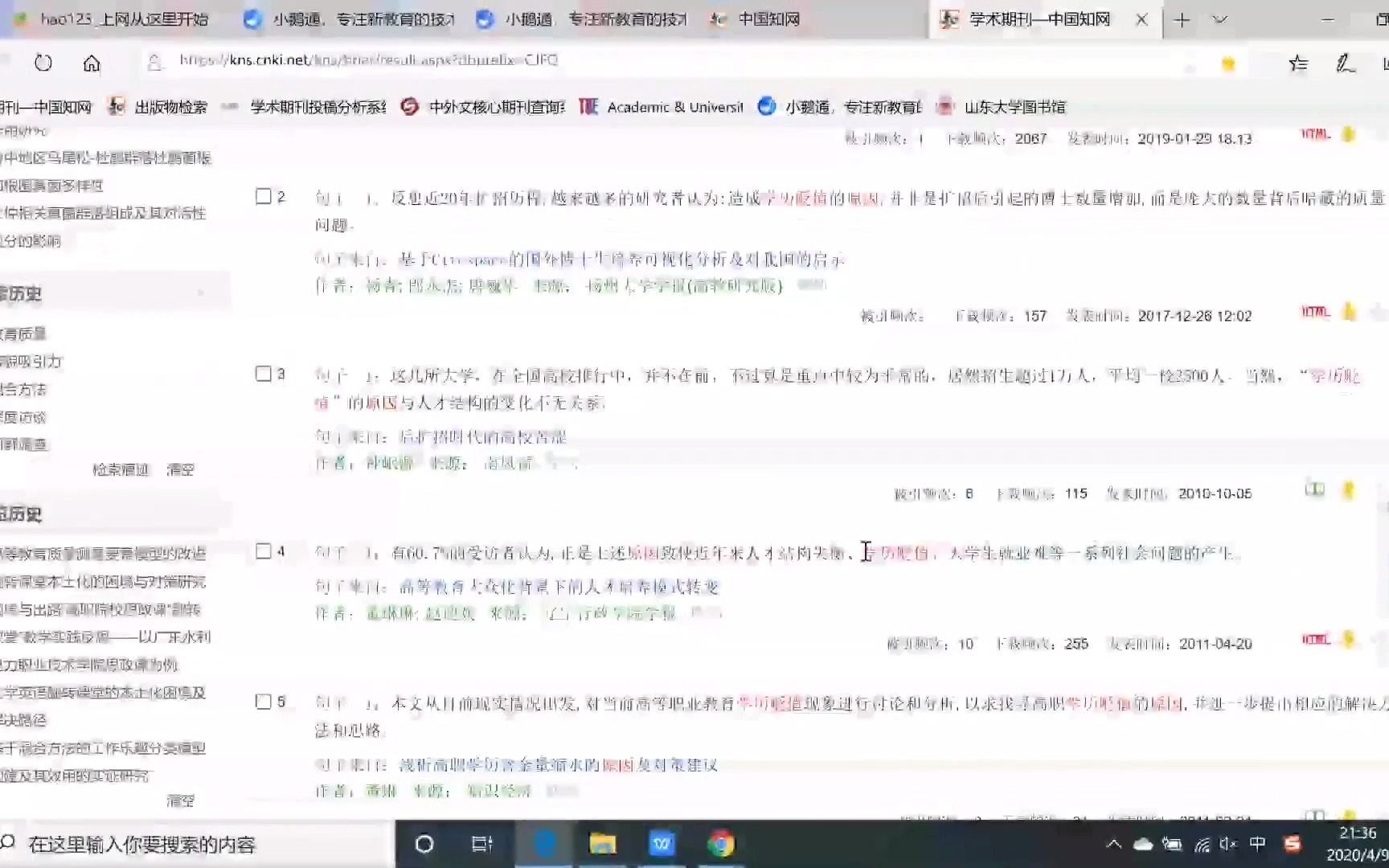Open the add notes pen icon
Screen dimensions: 1389x868
click(1346, 63)
